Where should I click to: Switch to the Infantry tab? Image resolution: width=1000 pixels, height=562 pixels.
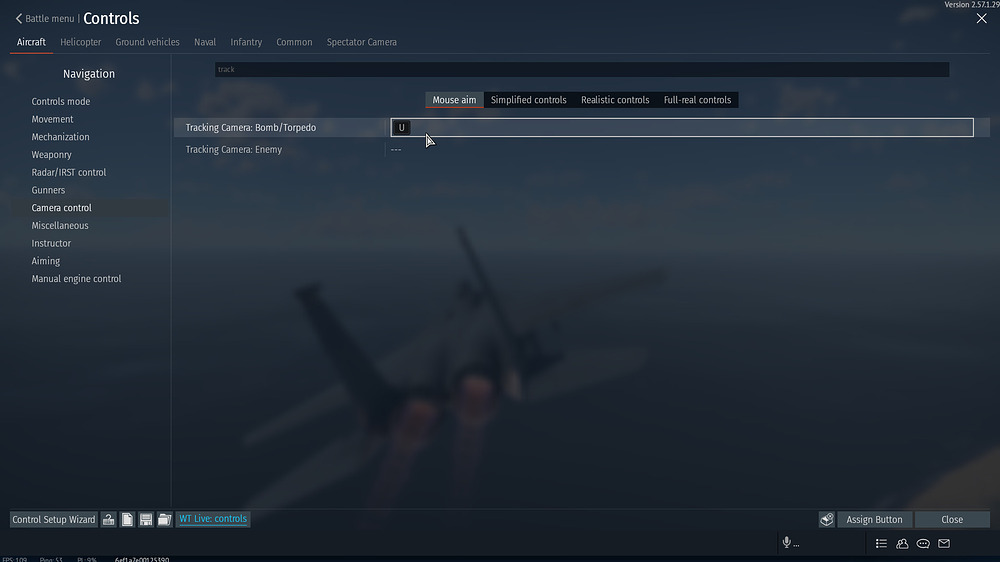pos(246,42)
